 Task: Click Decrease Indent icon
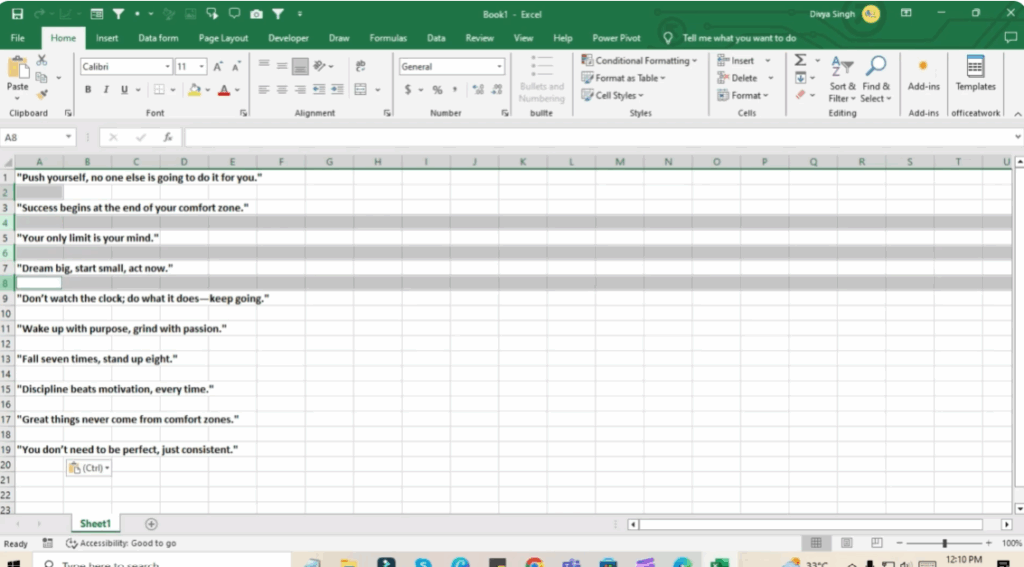pos(319,89)
